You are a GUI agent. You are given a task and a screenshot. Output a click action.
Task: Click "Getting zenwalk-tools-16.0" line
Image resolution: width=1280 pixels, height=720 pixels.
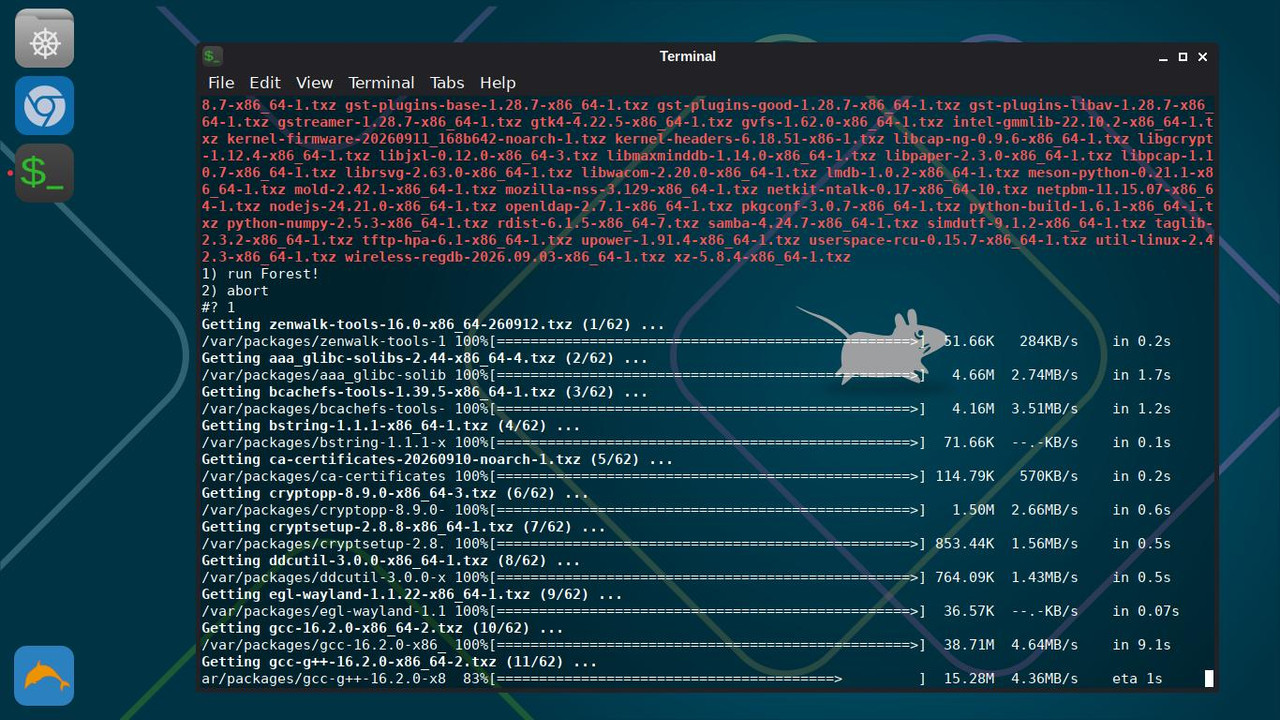(433, 325)
